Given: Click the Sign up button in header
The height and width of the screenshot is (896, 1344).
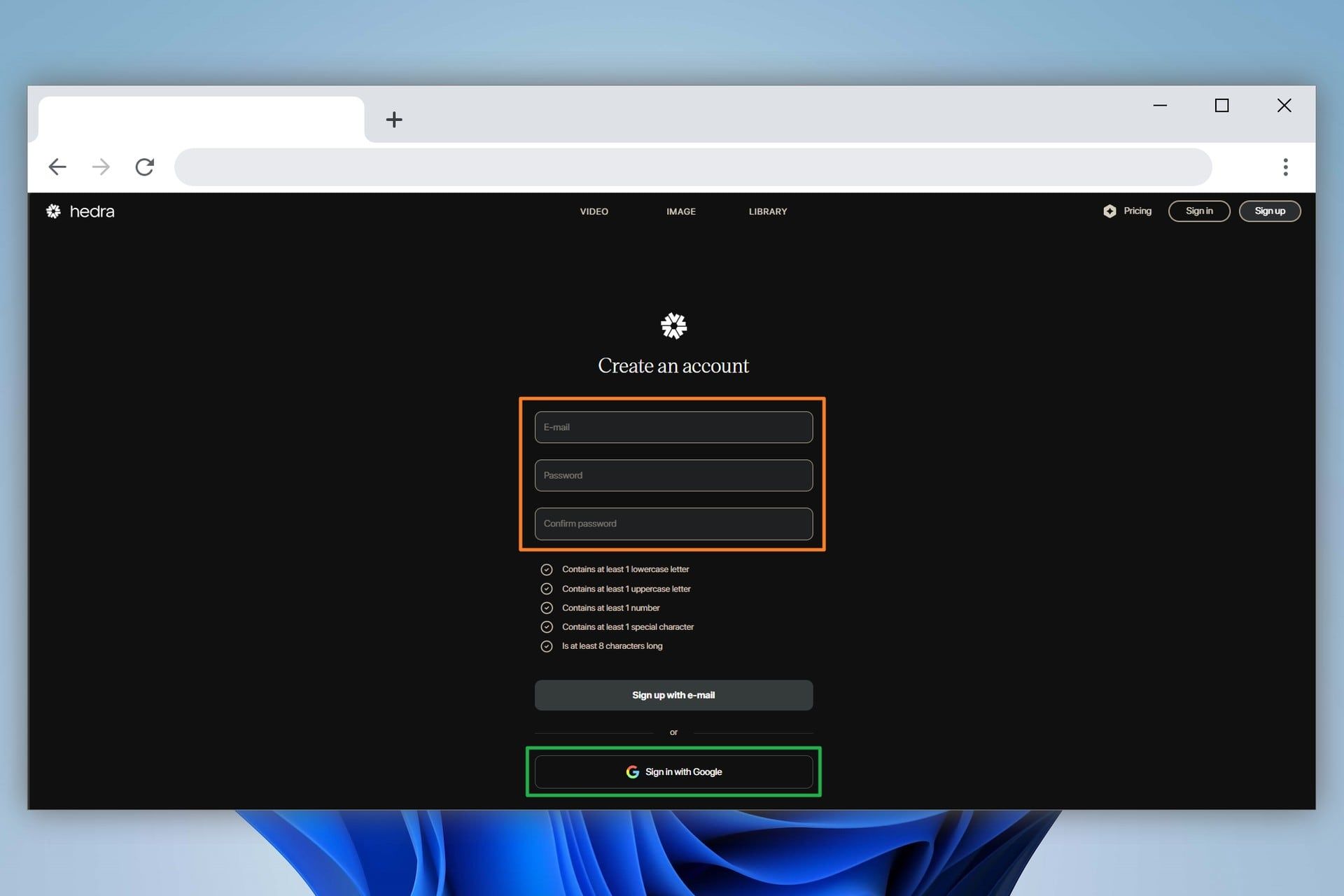Looking at the screenshot, I should point(1270,211).
